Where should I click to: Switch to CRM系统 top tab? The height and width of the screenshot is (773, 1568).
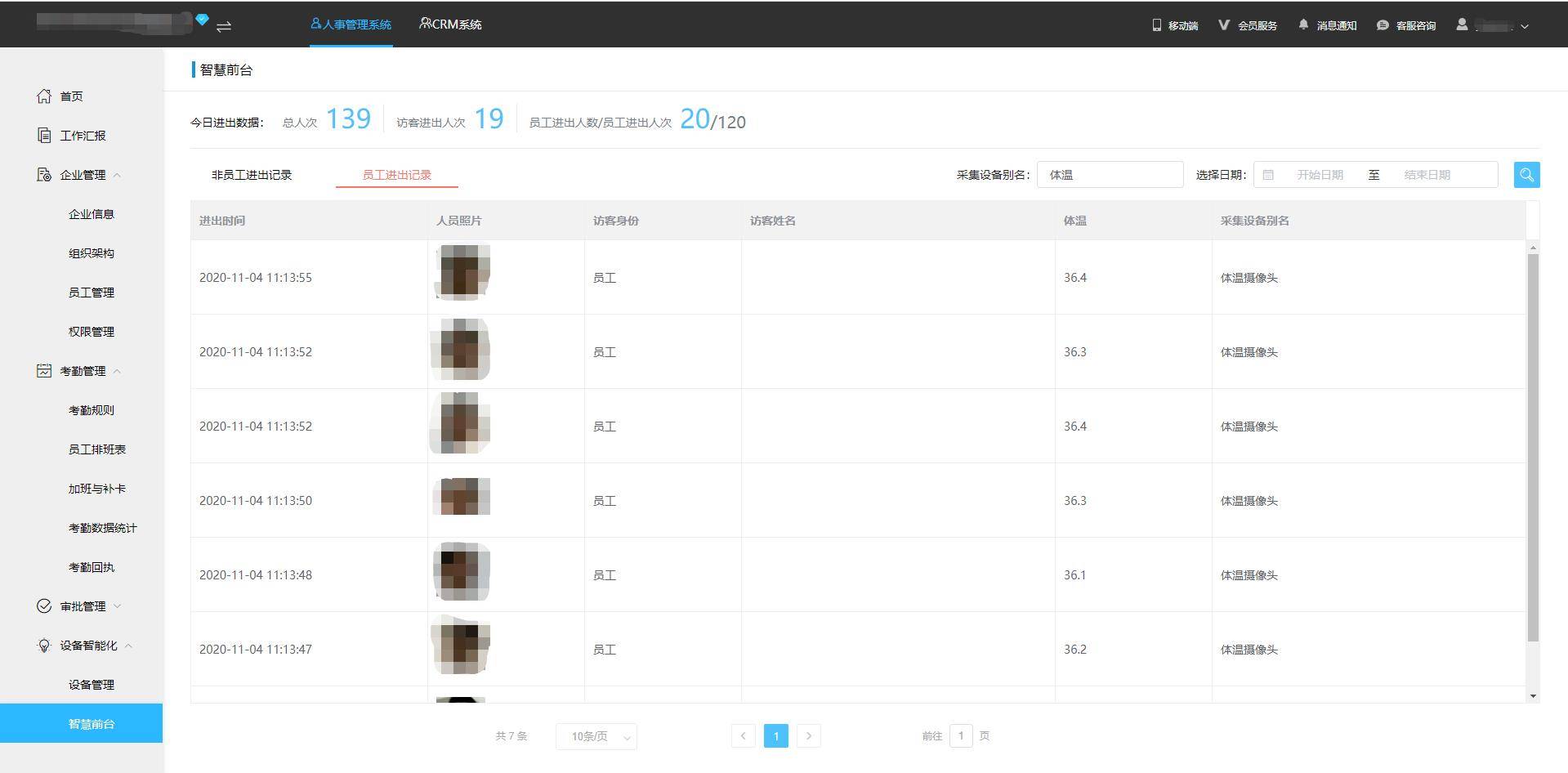(450, 25)
